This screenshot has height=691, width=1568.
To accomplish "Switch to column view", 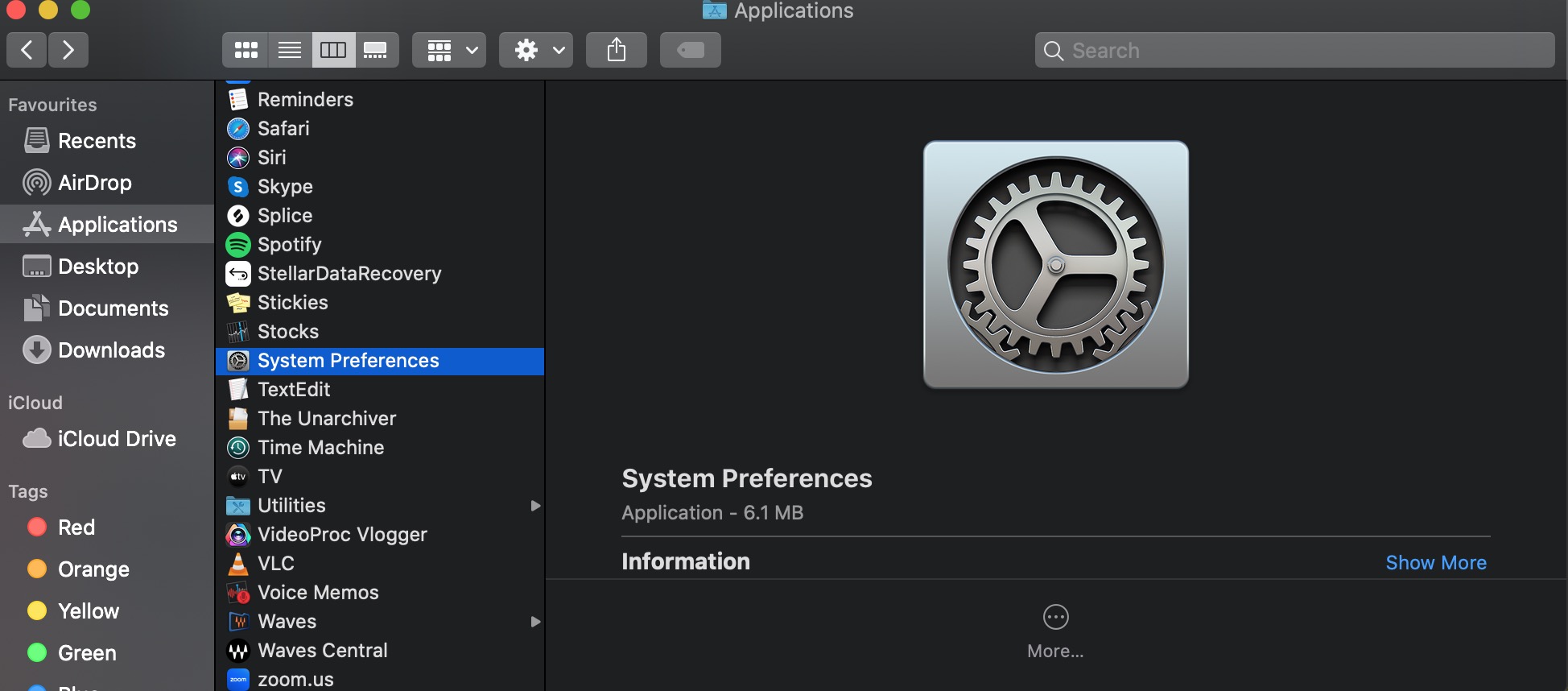I will click(x=333, y=50).
